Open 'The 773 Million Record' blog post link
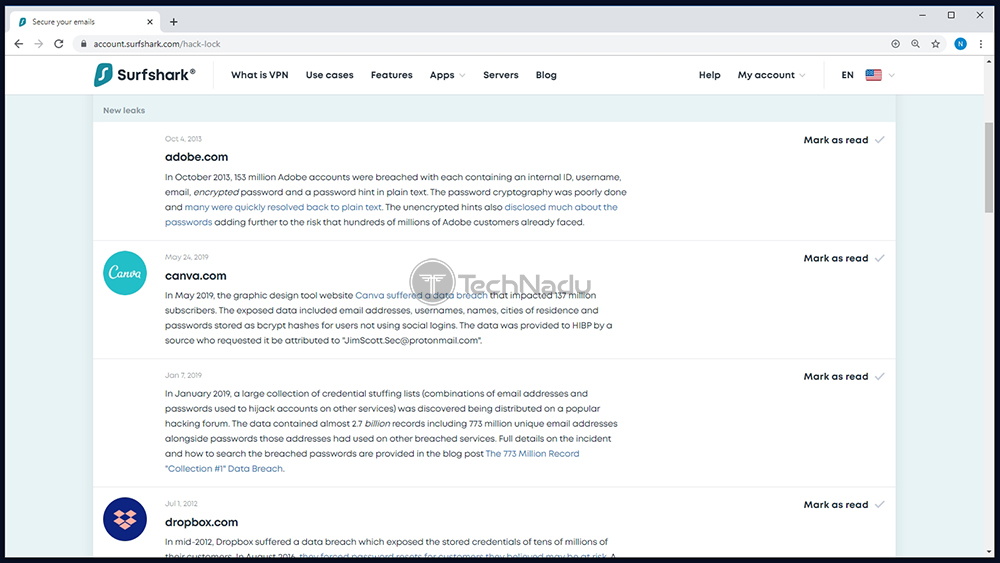Image resolution: width=1000 pixels, height=563 pixels. coord(533,453)
